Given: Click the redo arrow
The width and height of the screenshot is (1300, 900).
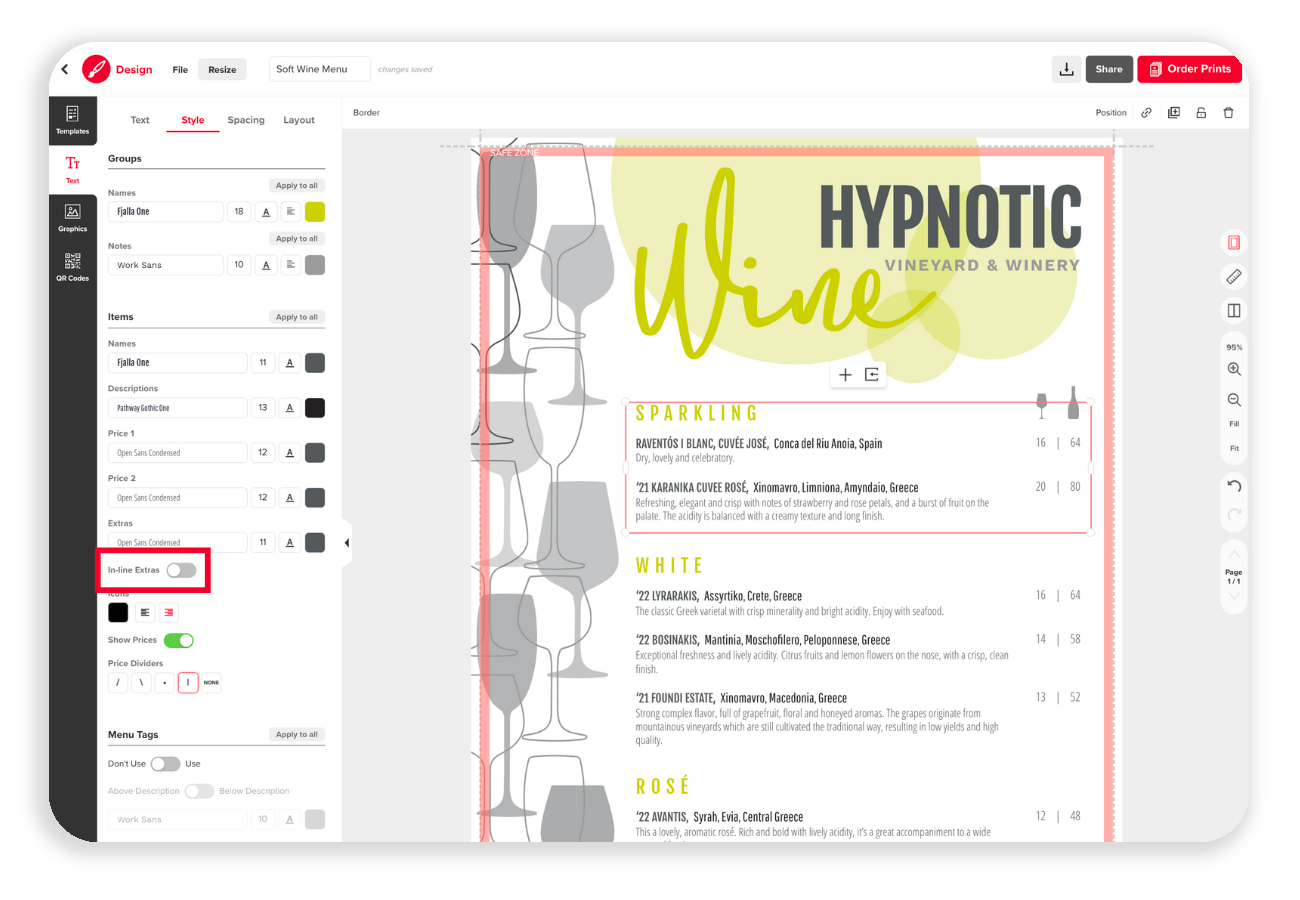Looking at the screenshot, I should pyautogui.click(x=1234, y=515).
